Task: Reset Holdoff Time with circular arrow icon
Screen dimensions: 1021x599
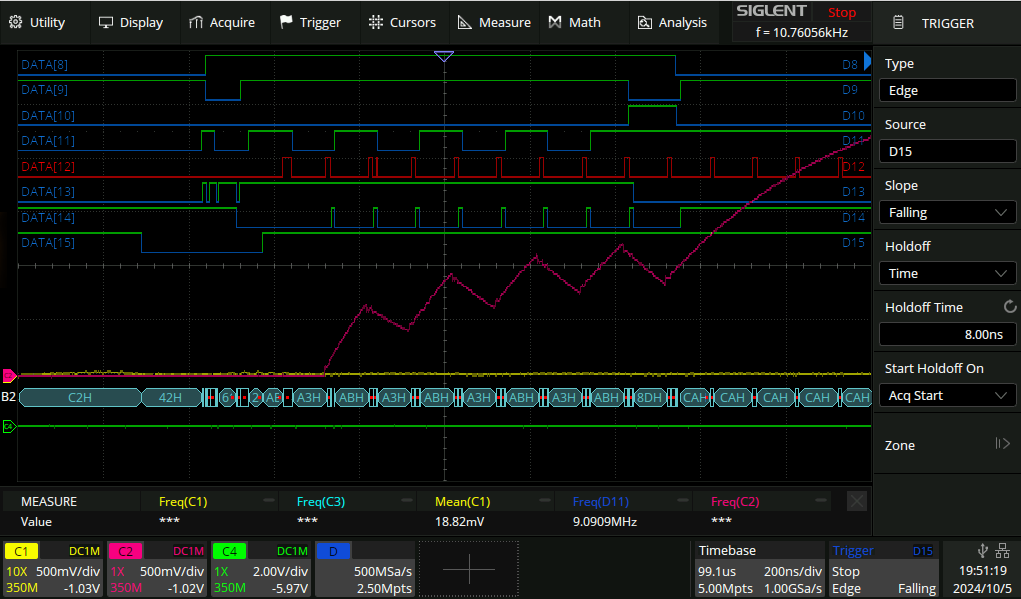Action: coord(1009,307)
